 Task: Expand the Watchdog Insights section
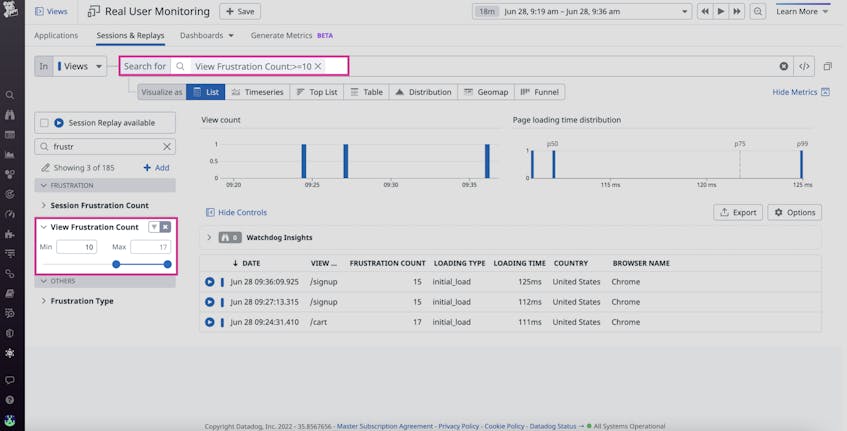tap(209, 237)
